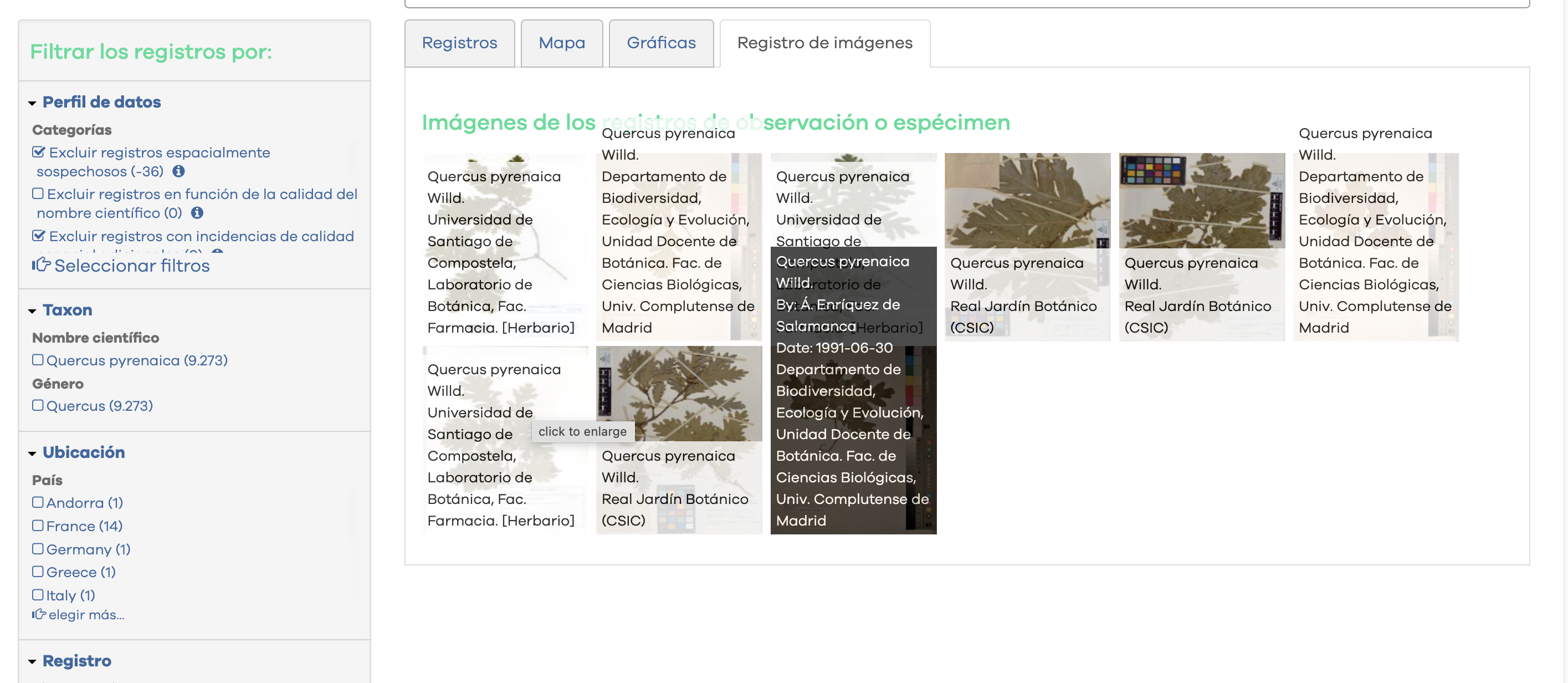Select the Andorra country checkbox

[x=38, y=503]
